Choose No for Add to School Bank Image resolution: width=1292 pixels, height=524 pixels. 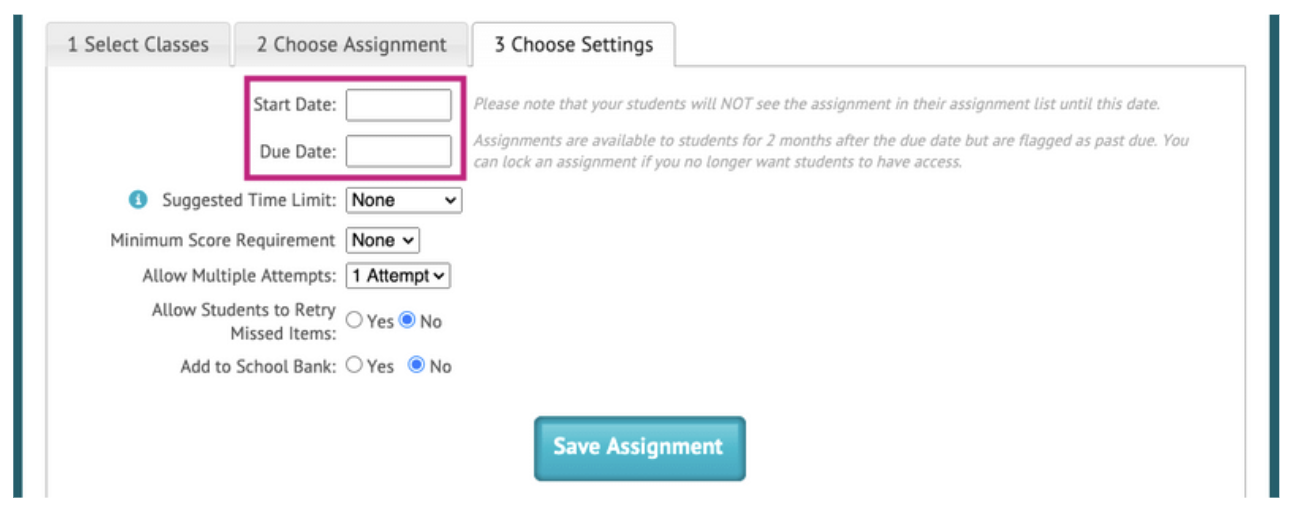click(416, 366)
